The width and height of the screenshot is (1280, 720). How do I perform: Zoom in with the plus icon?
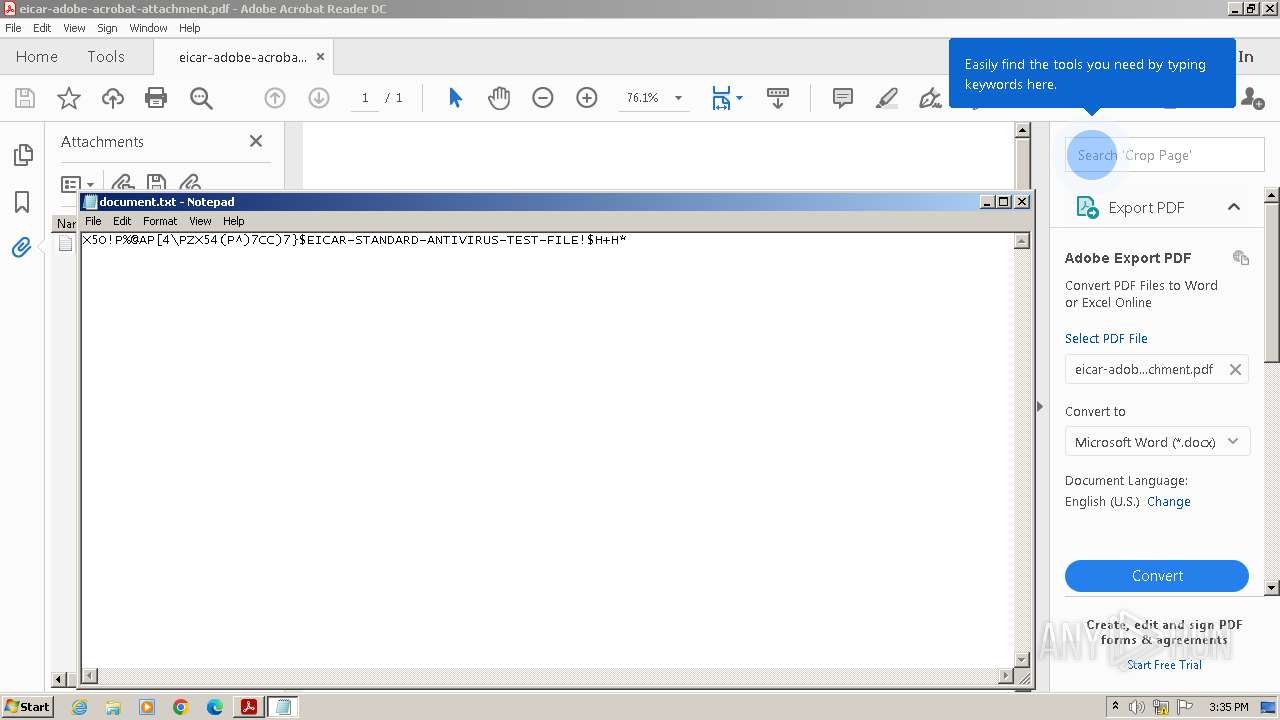coord(587,98)
